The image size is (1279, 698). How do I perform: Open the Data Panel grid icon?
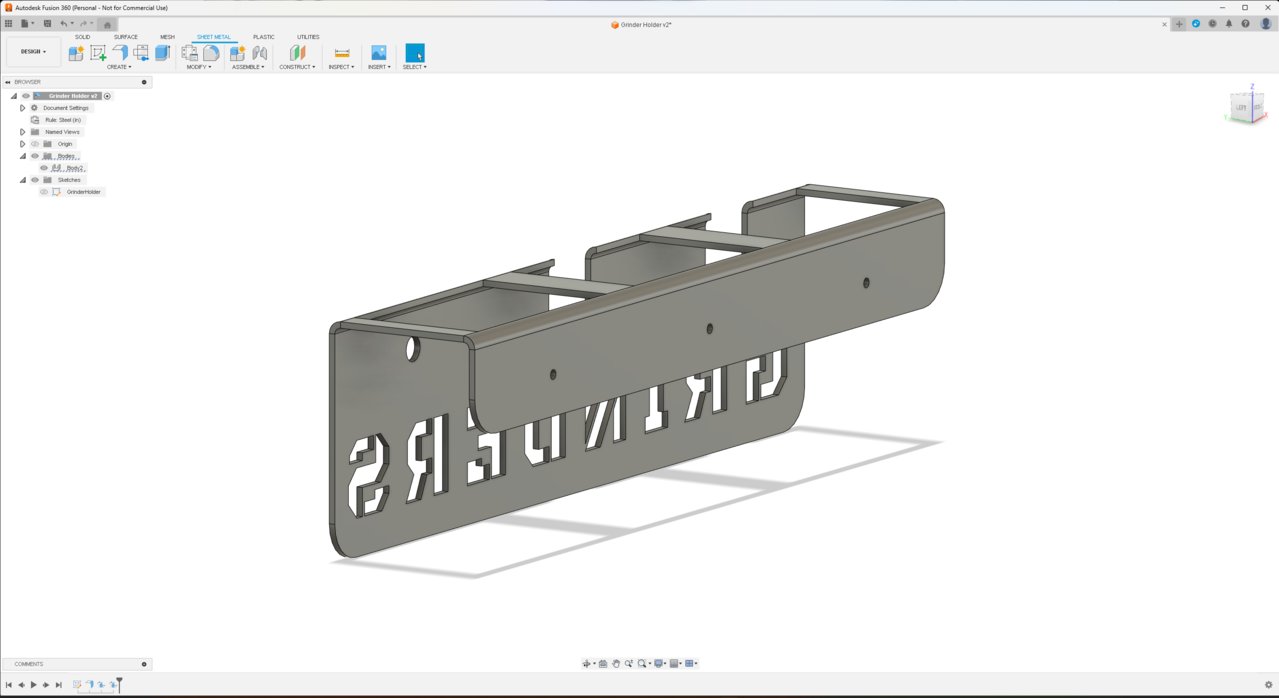(9, 24)
